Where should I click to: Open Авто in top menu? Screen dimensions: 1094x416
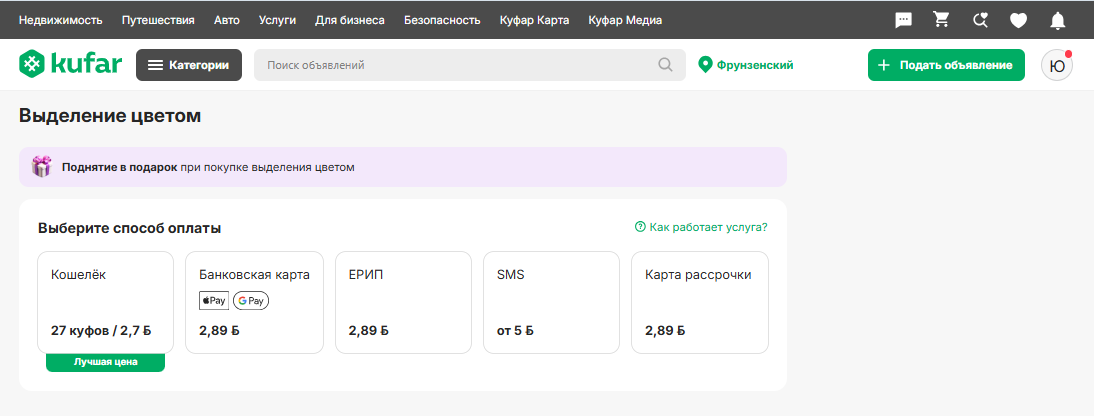click(x=227, y=20)
